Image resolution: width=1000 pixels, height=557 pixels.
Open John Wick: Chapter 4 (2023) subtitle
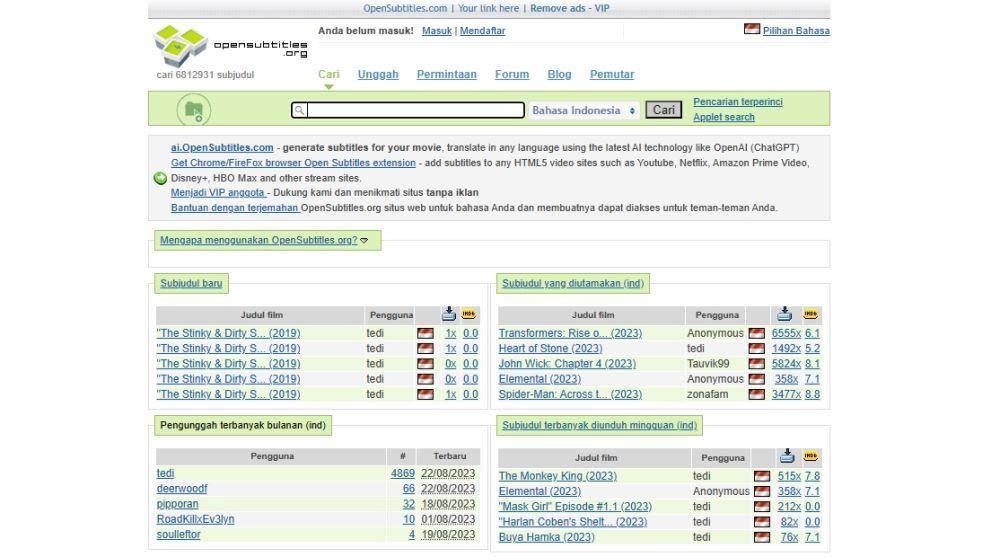coord(567,364)
